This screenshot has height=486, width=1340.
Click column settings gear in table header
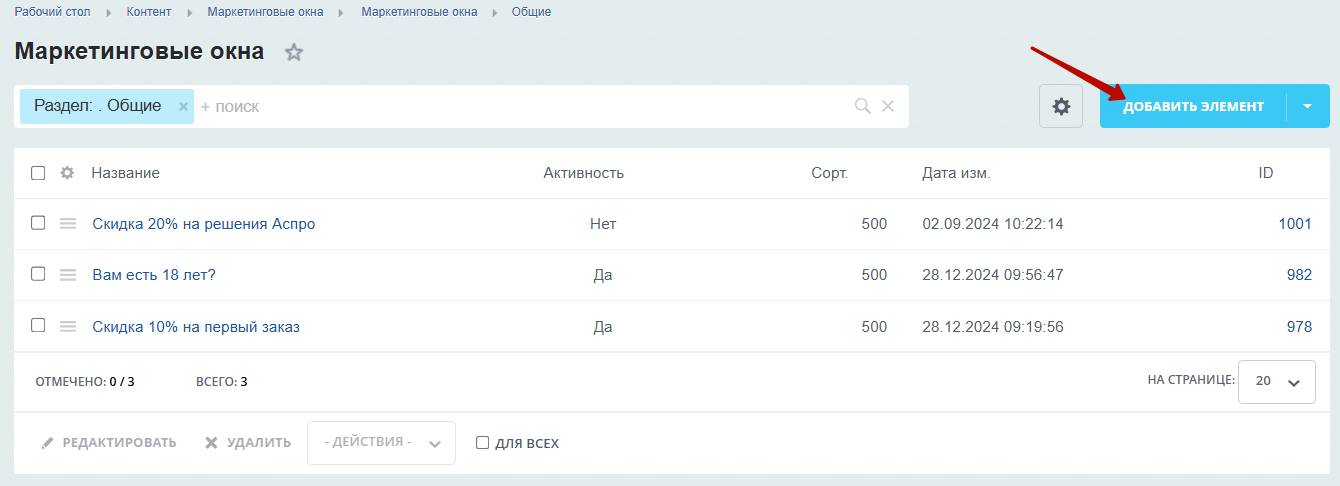click(x=67, y=173)
